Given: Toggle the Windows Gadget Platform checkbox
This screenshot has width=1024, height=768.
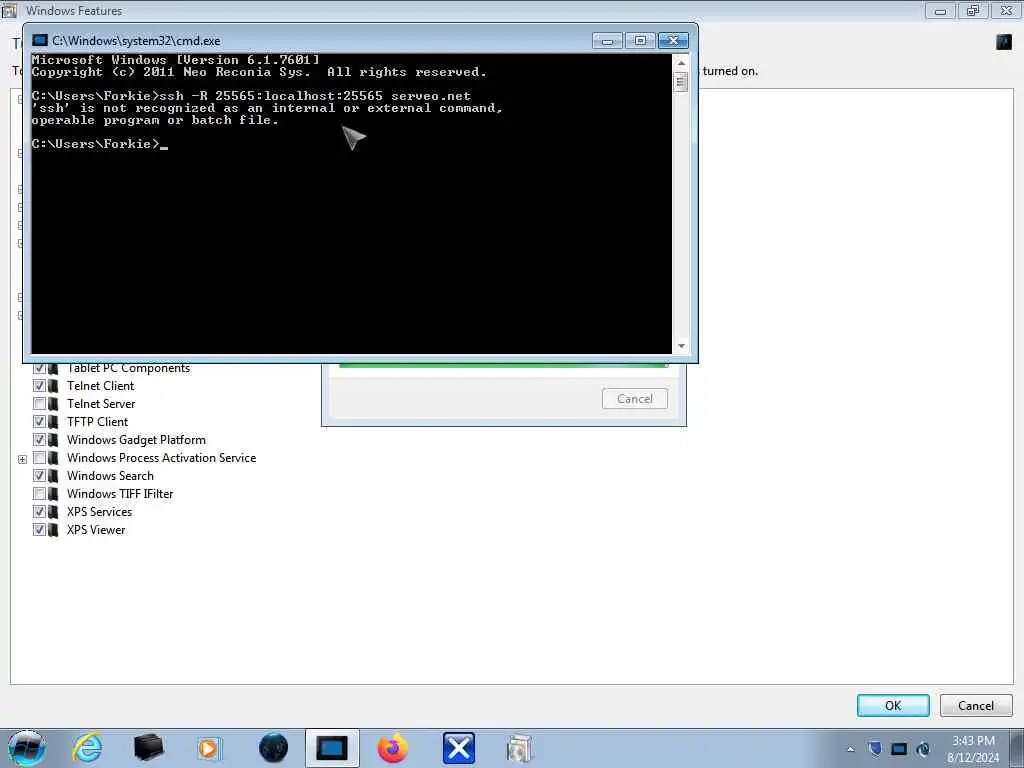Looking at the screenshot, I should click(x=39, y=440).
